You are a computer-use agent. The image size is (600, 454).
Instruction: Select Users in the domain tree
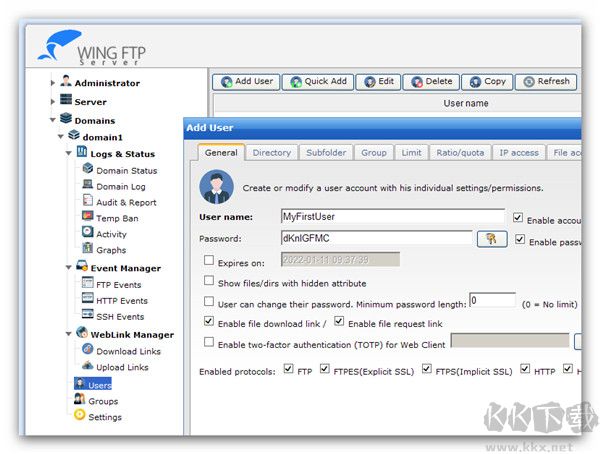[x=93, y=383]
